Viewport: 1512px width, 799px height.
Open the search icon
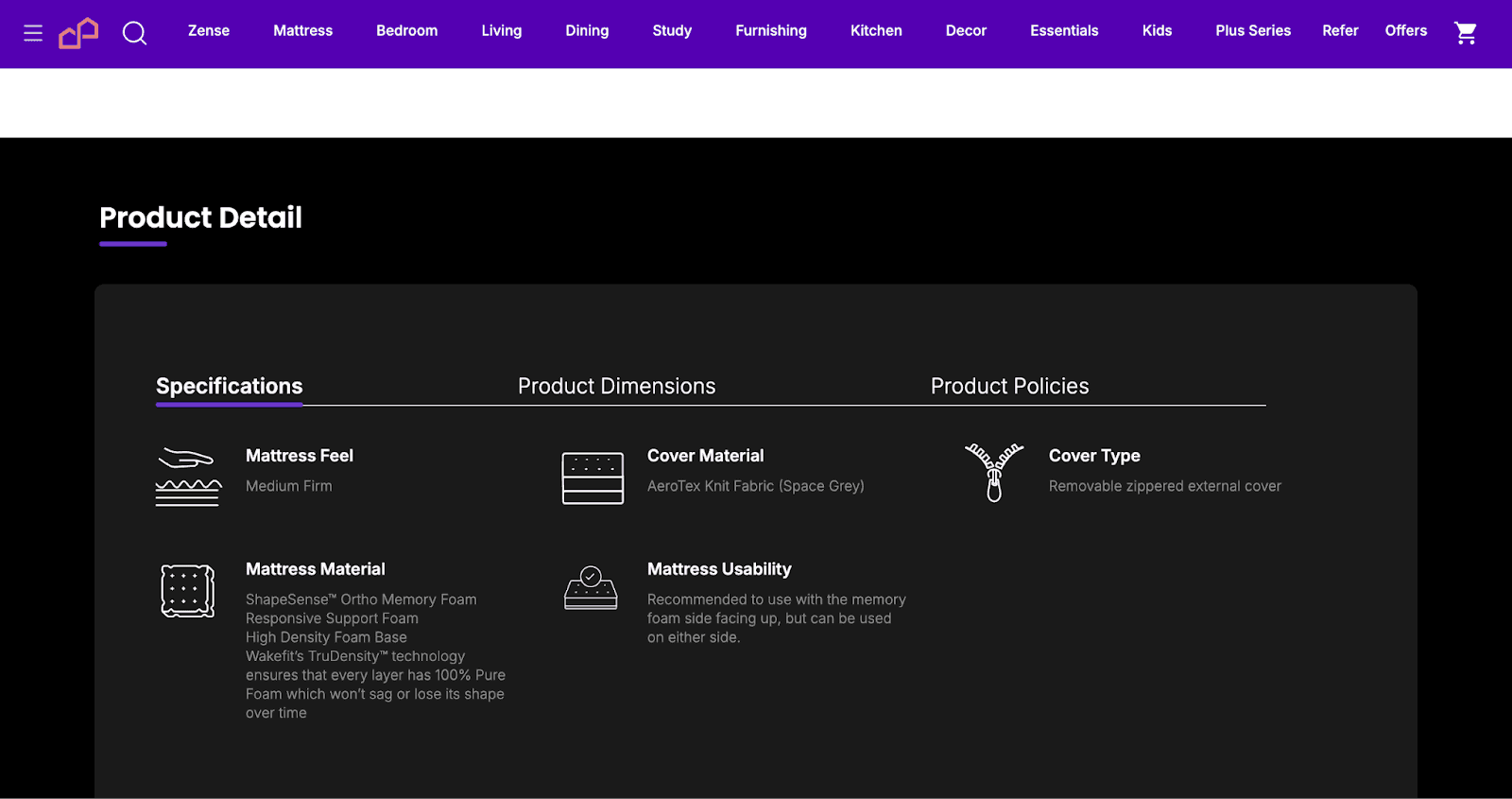[x=135, y=33]
